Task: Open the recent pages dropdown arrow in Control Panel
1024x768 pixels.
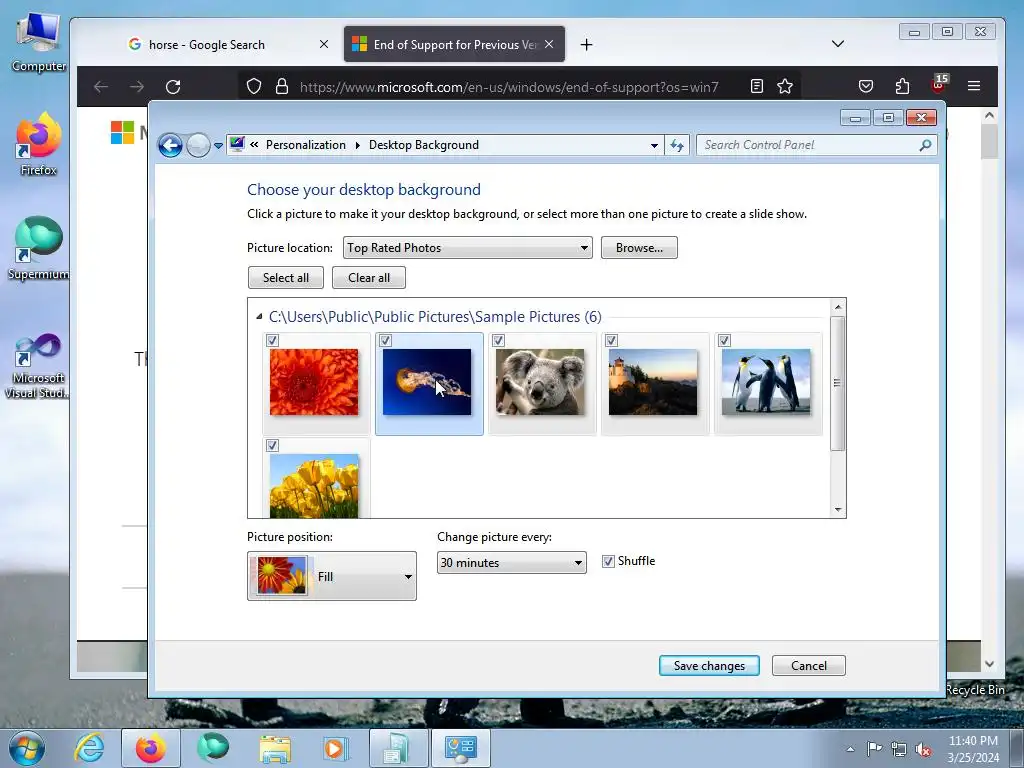Action: [218, 146]
